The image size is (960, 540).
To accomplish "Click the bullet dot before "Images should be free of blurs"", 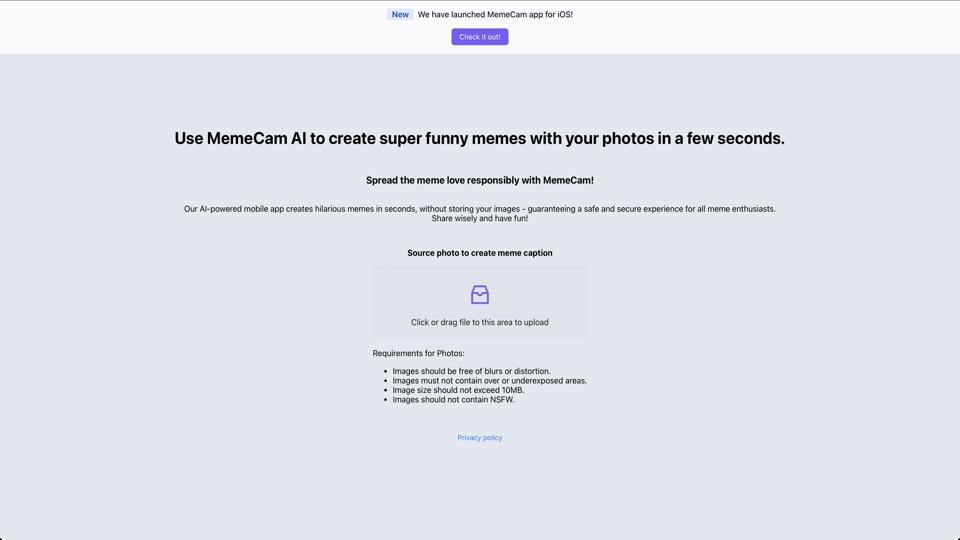I will [x=386, y=371].
